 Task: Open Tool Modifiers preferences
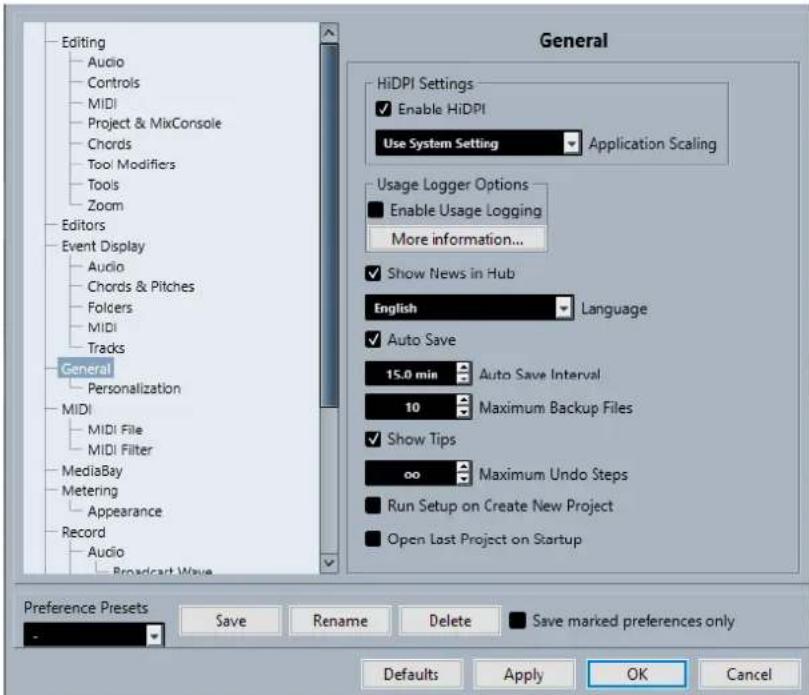pyautogui.click(x=132, y=164)
